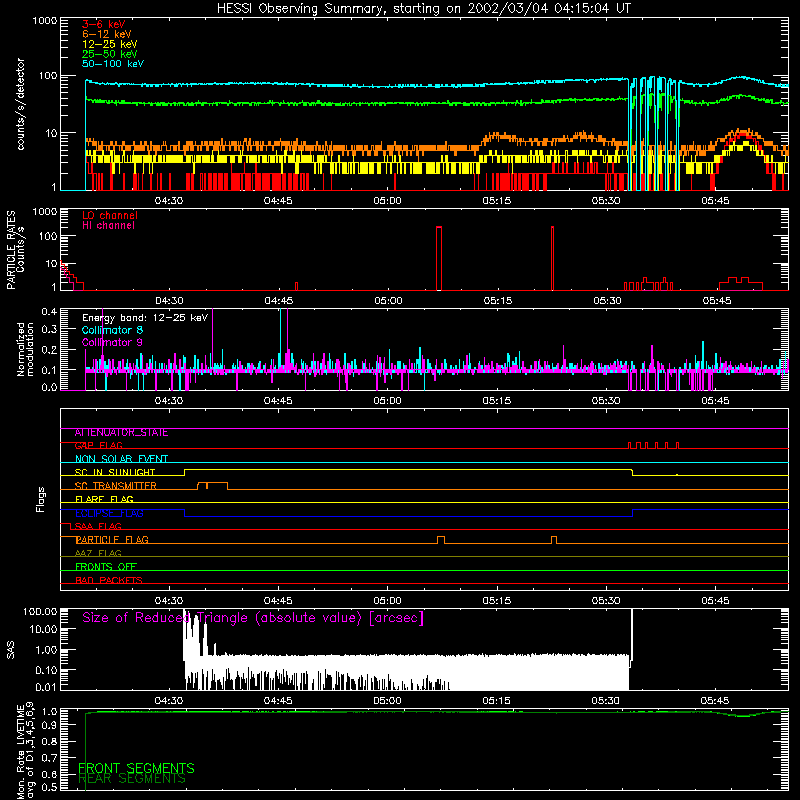Image resolution: width=800 pixels, height=800 pixels.
Task: Click the 'HI channel' particle rates legend
Action: (x=109, y=226)
